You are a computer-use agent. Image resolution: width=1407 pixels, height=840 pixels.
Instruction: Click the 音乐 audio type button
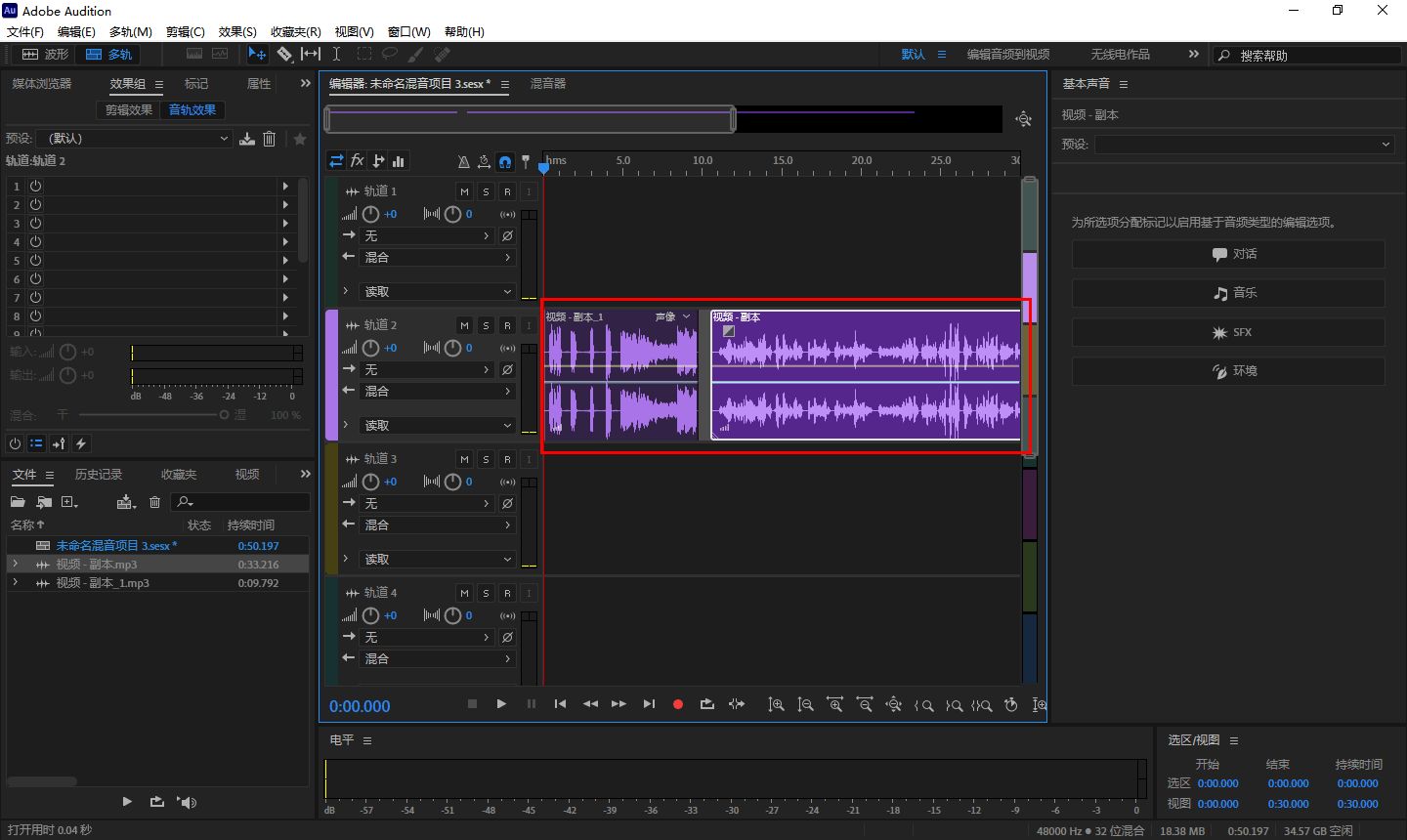point(1228,293)
